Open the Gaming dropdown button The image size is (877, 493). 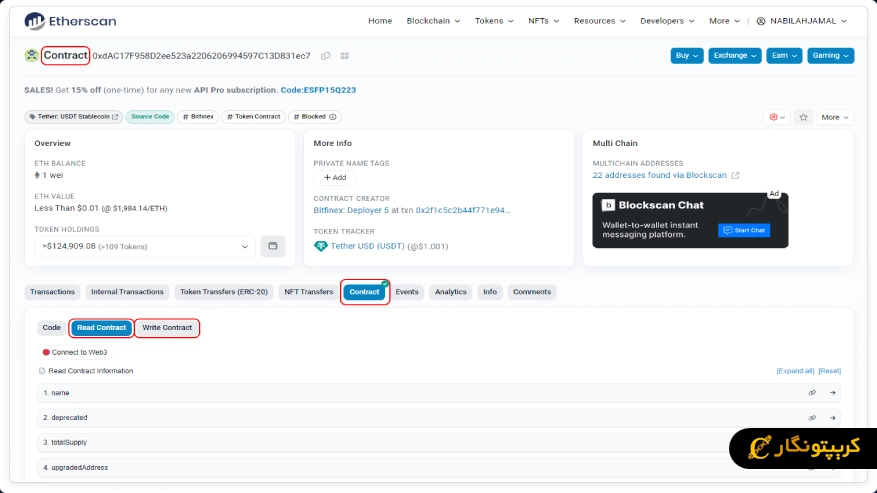(831, 55)
